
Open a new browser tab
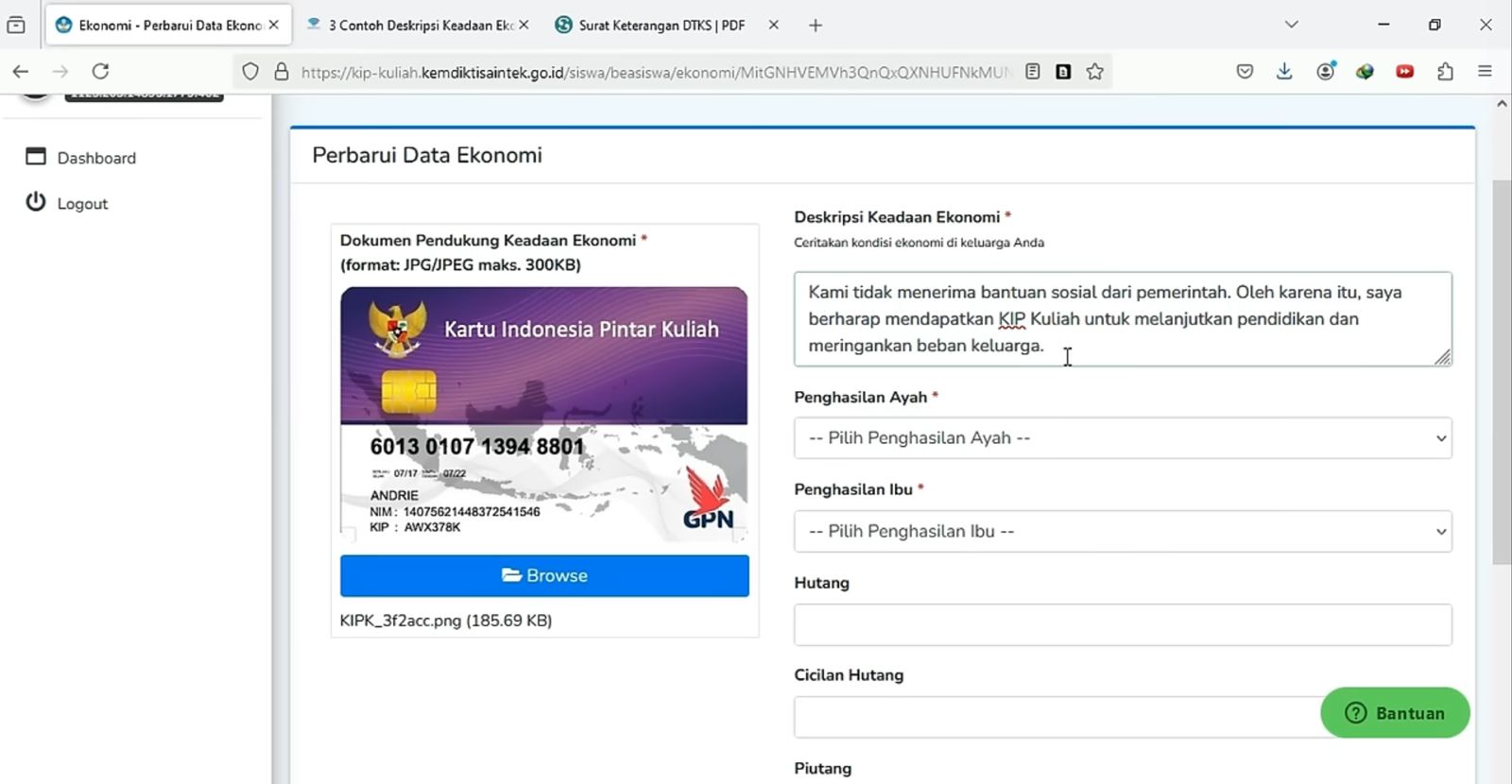pos(816,26)
